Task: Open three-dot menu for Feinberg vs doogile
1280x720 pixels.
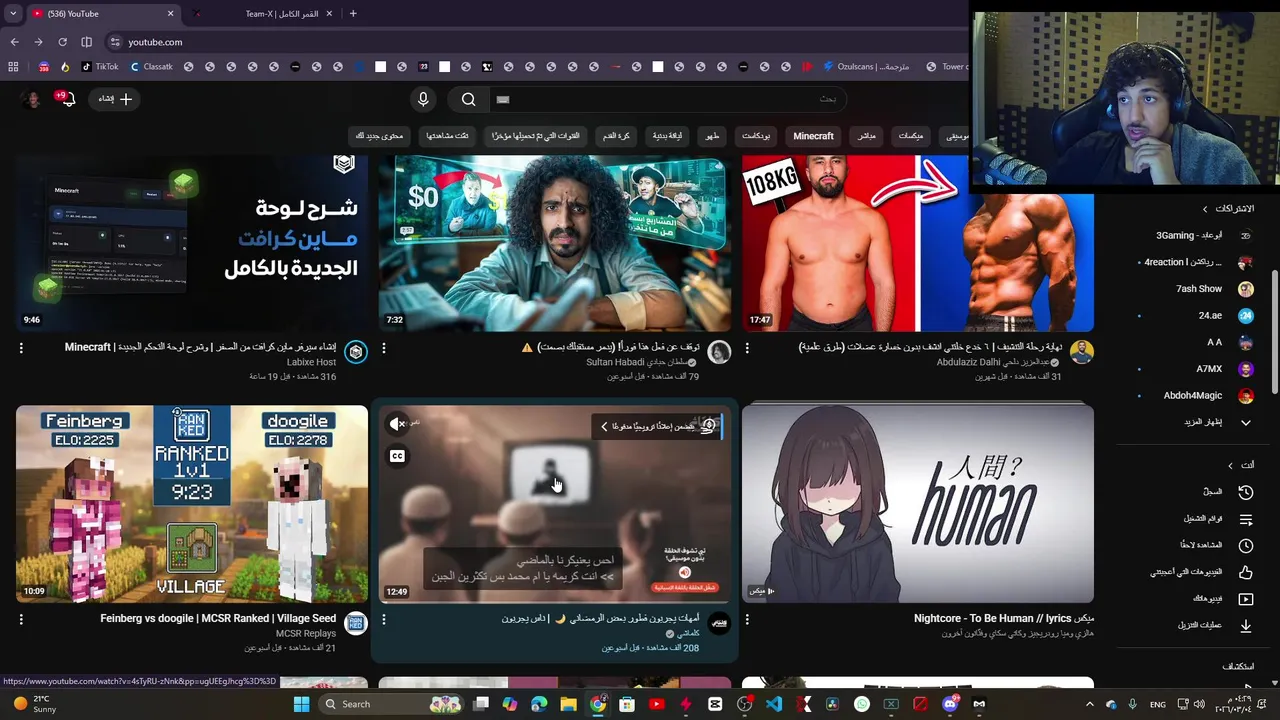Action: (x=21, y=619)
